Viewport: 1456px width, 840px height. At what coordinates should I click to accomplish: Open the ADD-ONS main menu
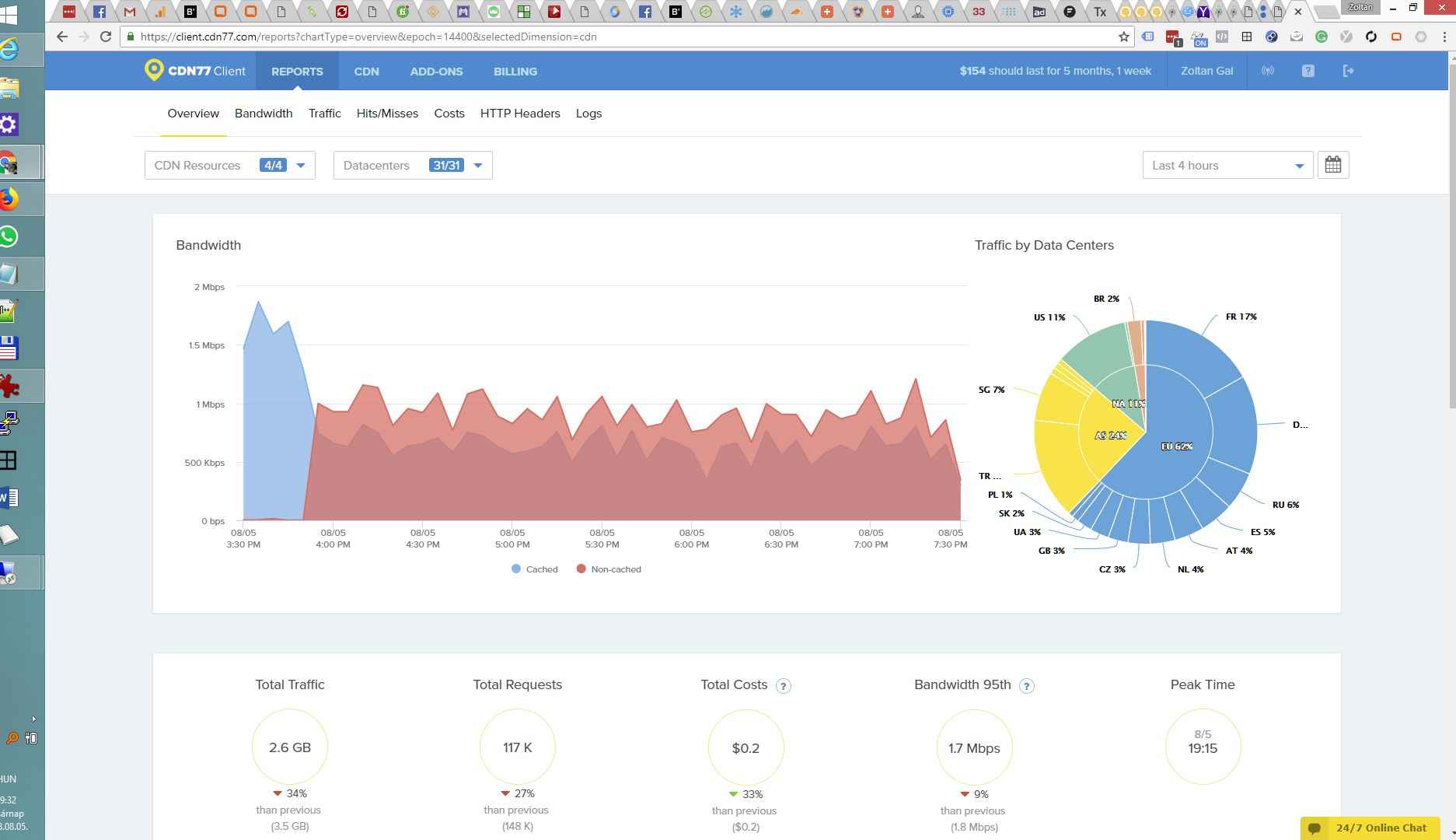pyautogui.click(x=436, y=71)
